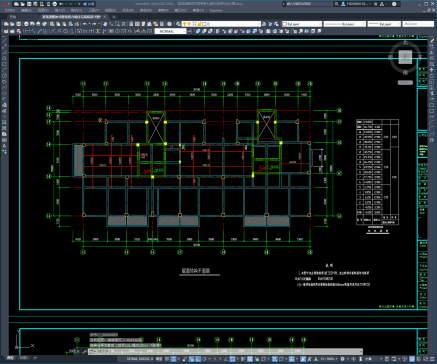Toggle snap mode in the status bar
This screenshot has height=364, width=437.
point(173,359)
